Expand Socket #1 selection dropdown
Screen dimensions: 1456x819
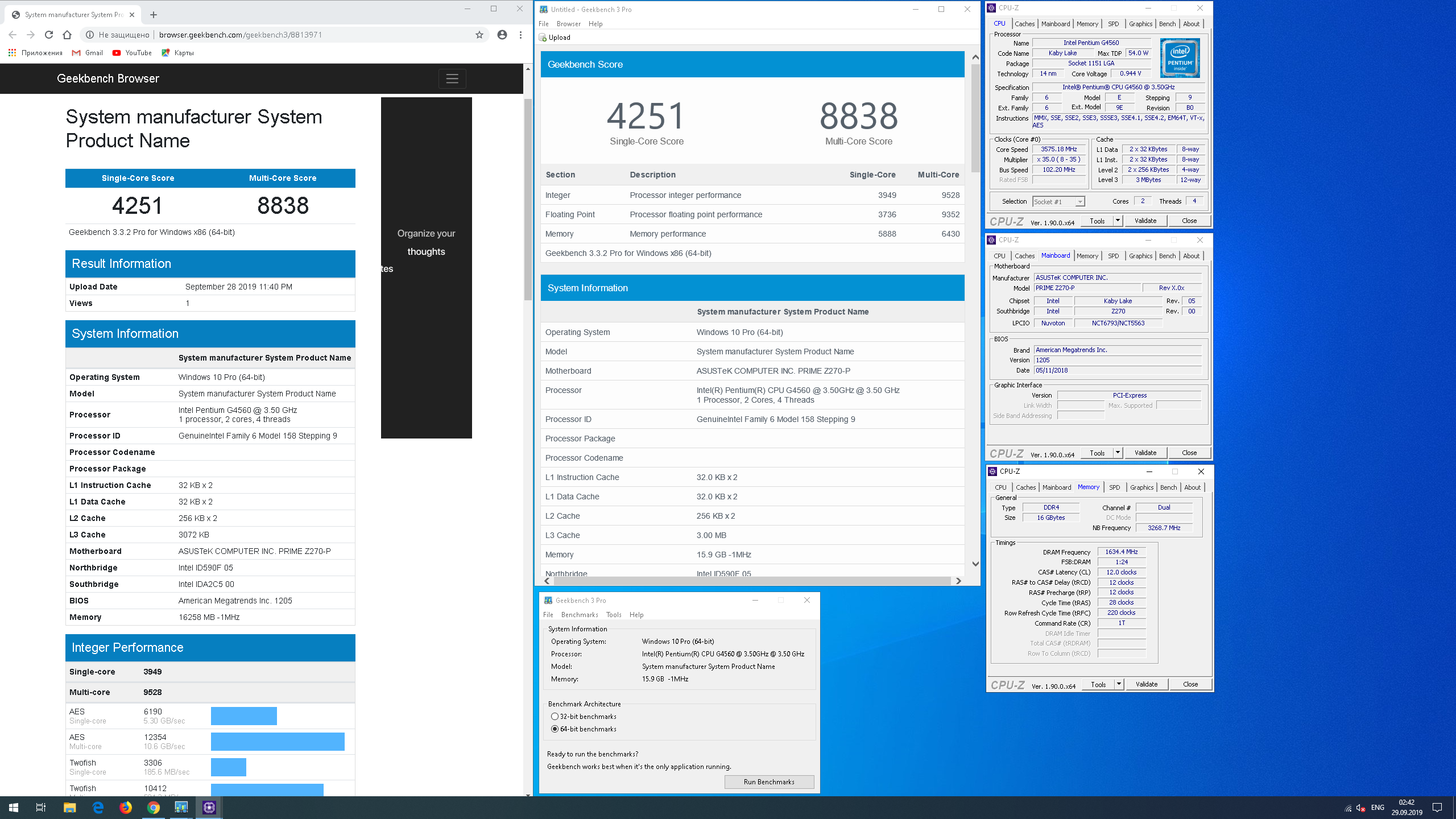click(x=1079, y=202)
